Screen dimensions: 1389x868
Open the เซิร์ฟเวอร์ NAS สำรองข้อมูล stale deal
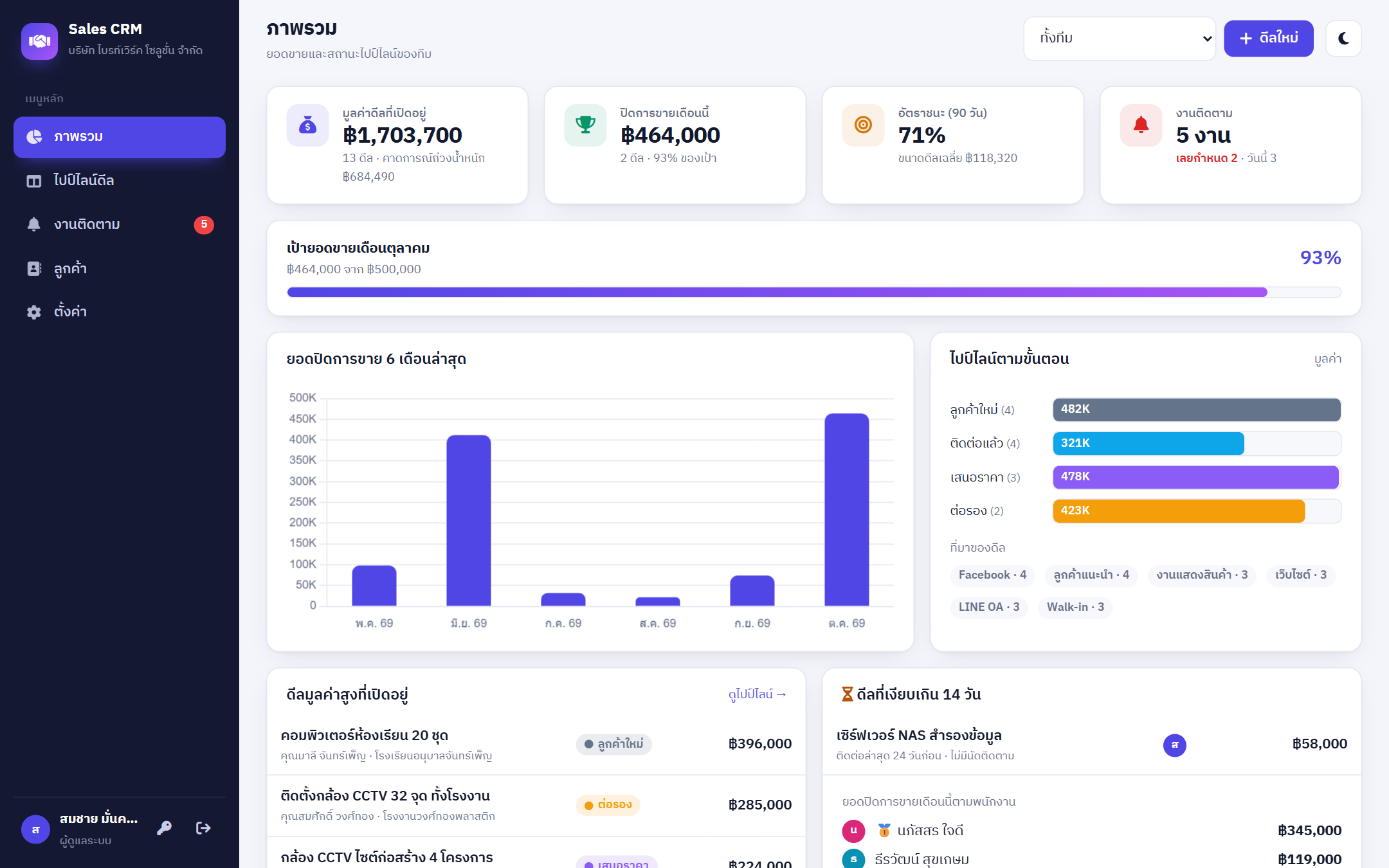[x=1092, y=745]
